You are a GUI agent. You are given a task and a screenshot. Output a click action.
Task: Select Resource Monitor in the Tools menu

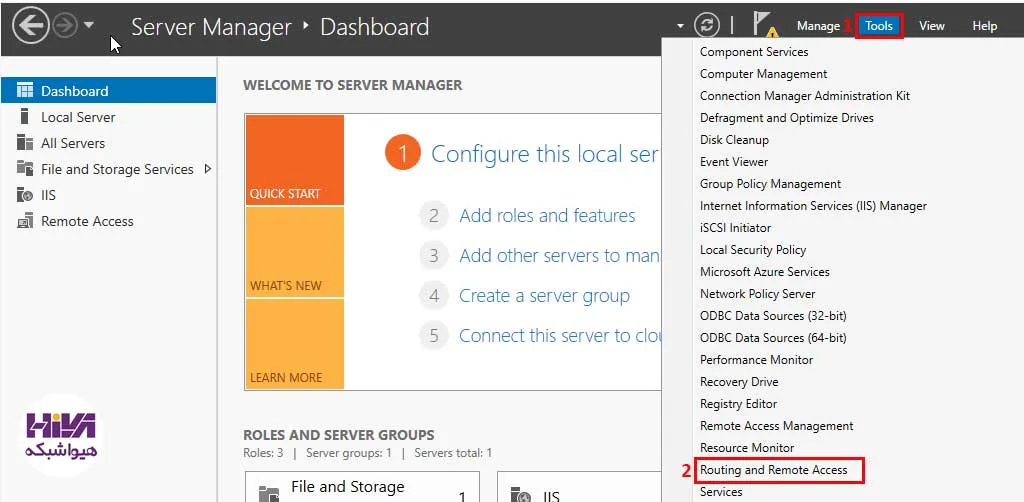pos(746,448)
